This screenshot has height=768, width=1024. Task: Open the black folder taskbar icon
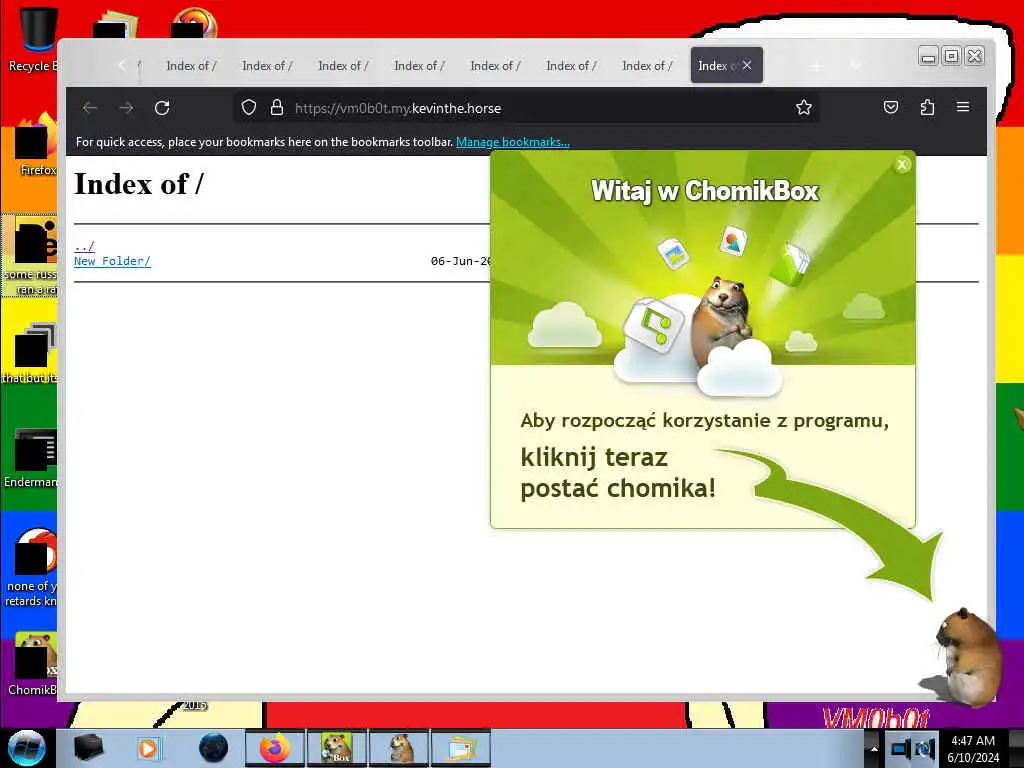[88, 748]
